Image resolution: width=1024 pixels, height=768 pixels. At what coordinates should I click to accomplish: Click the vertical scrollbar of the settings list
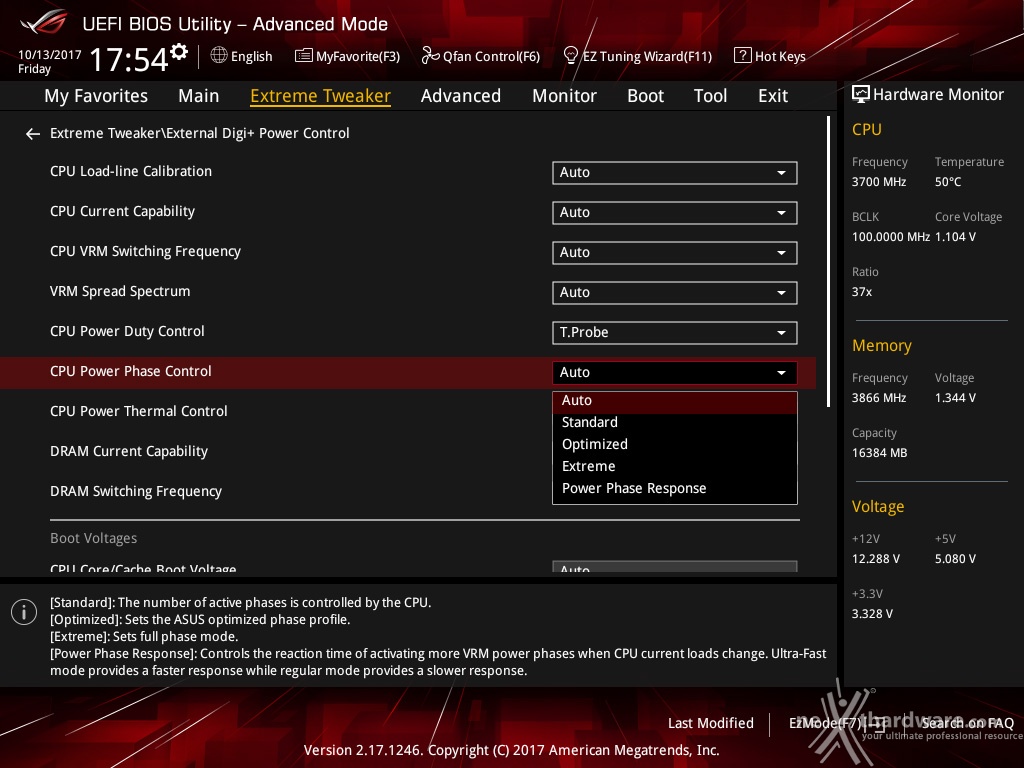coord(828,261)
